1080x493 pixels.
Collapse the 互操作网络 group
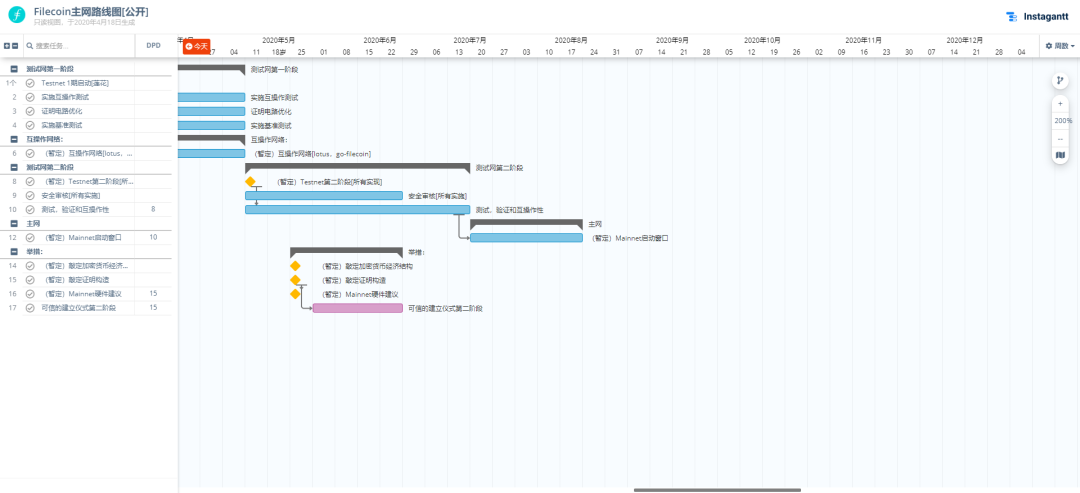click(14, 139)
